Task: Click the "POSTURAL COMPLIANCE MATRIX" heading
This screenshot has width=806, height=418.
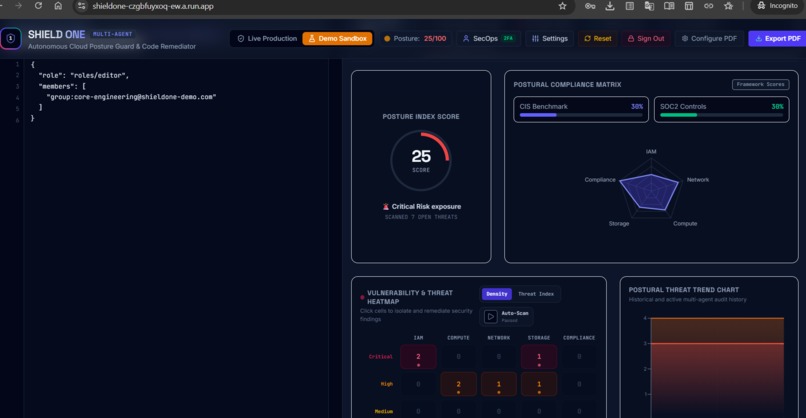Action: 567,84
